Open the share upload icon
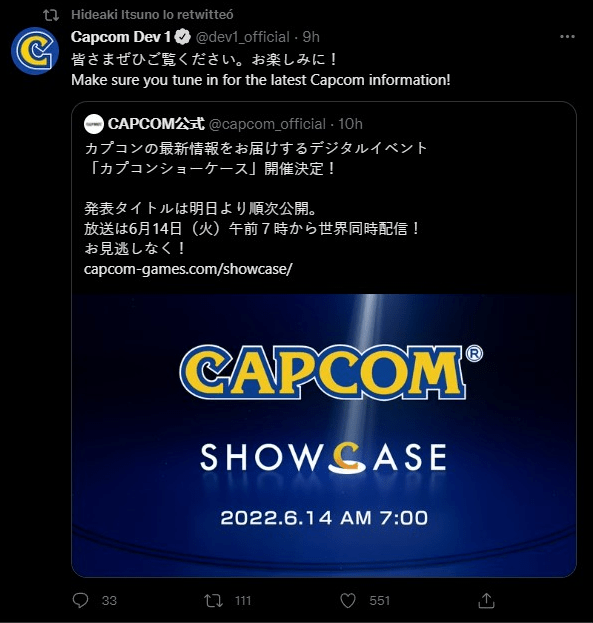Image resolution: width=593 pixels, height=623 pixels. (486, 600)
